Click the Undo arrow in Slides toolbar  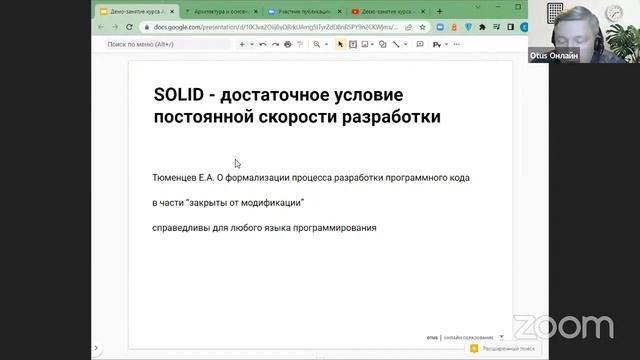[x=263, y=44]
